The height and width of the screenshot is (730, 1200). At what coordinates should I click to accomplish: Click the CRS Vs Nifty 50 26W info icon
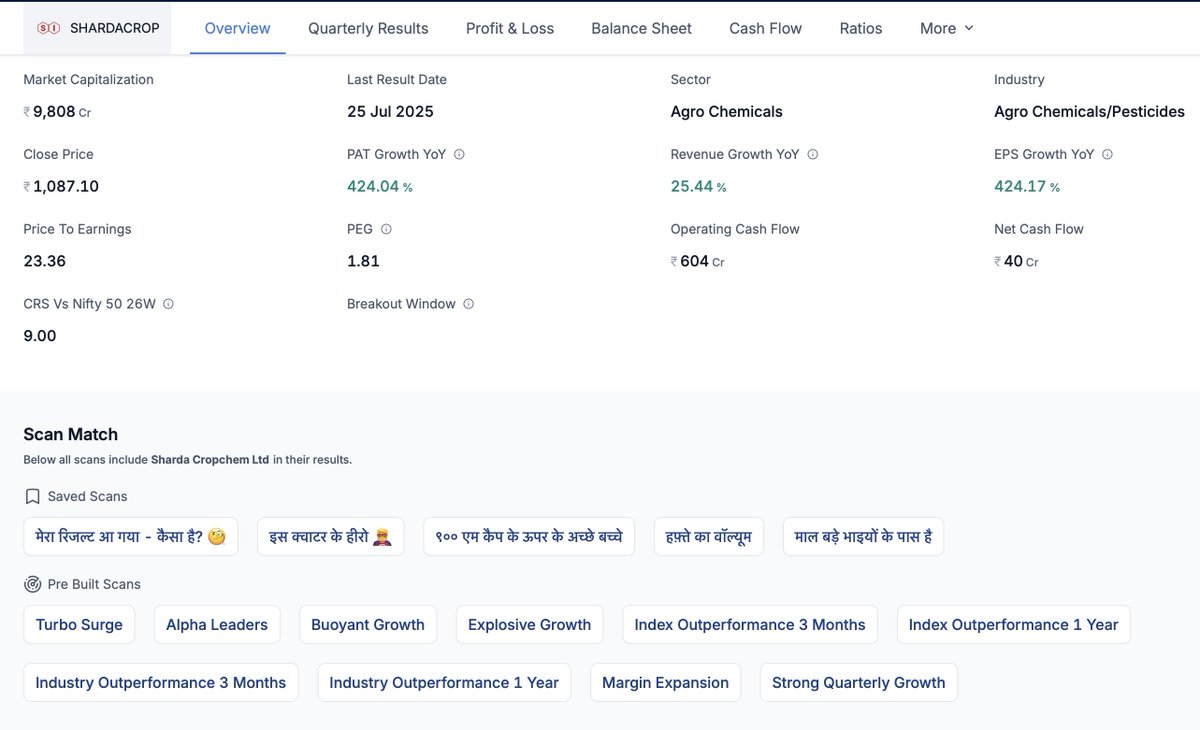click(x=168, y=304)
